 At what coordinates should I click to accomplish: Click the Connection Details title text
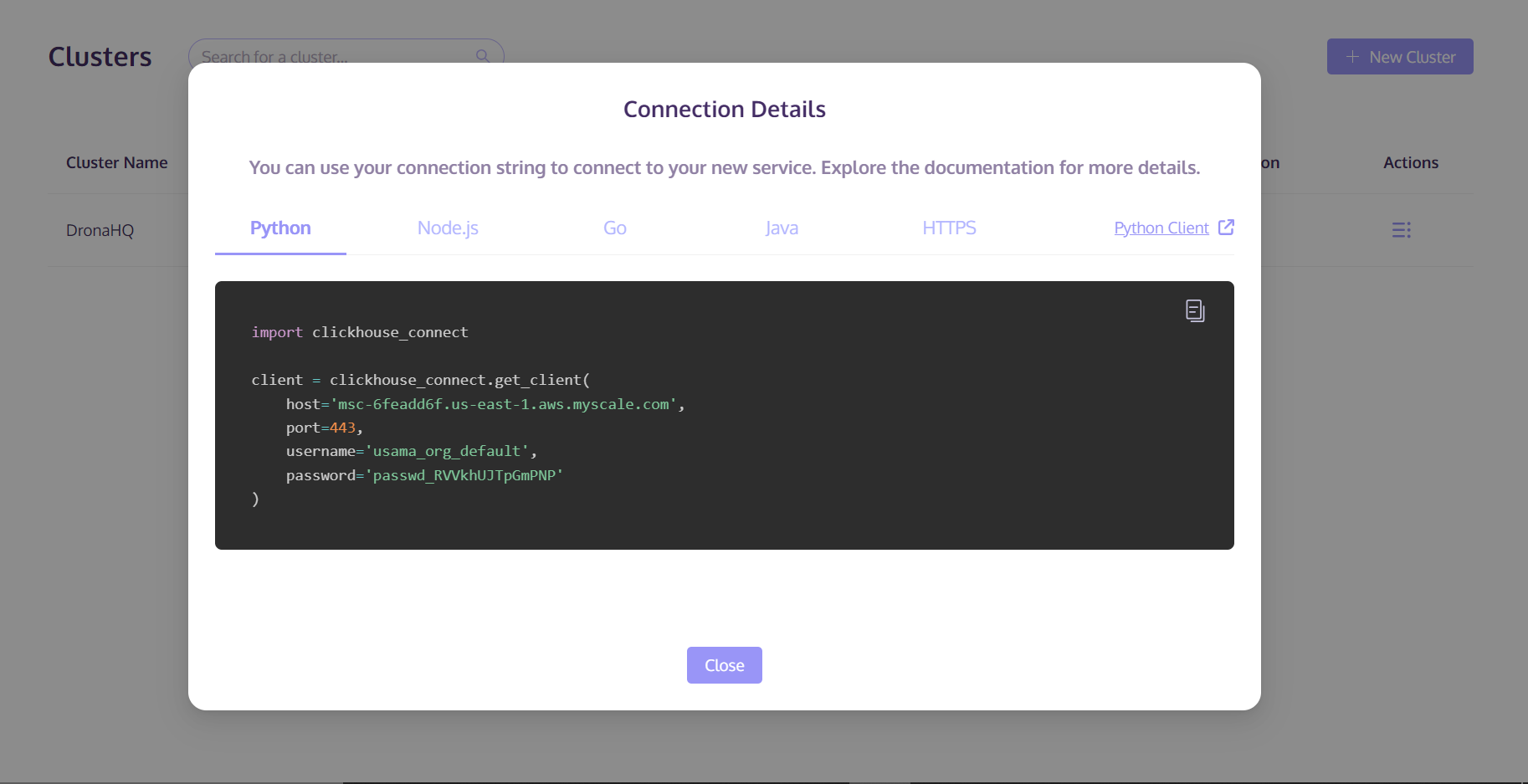tap(725, 110)
